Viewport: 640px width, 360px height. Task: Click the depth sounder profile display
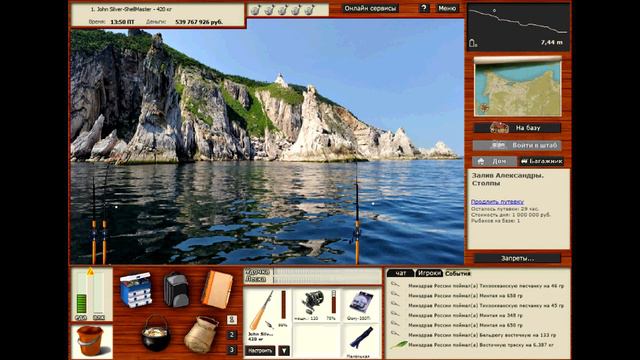tap(518, 27)
